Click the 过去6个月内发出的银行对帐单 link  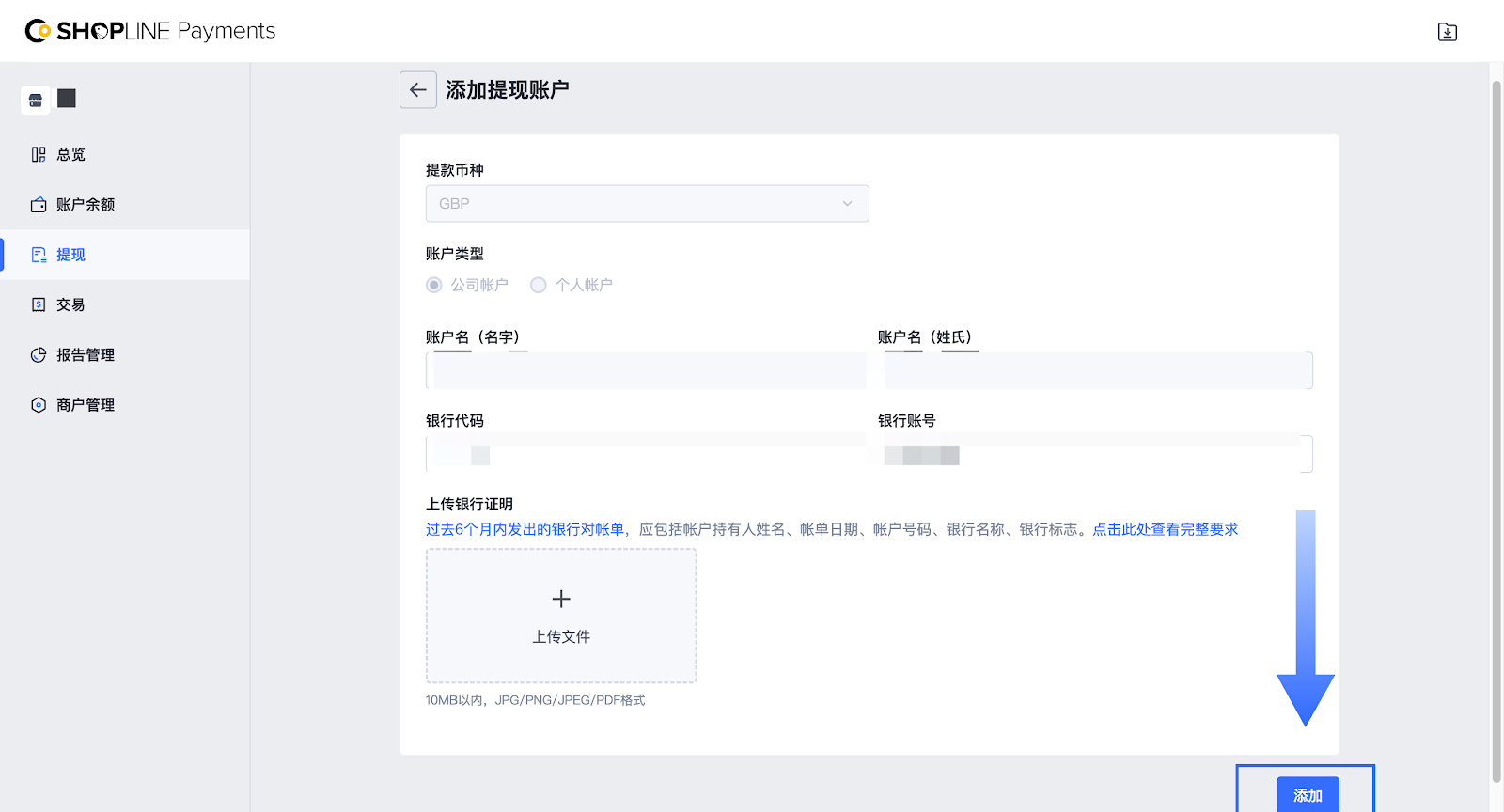coord(525,529)
